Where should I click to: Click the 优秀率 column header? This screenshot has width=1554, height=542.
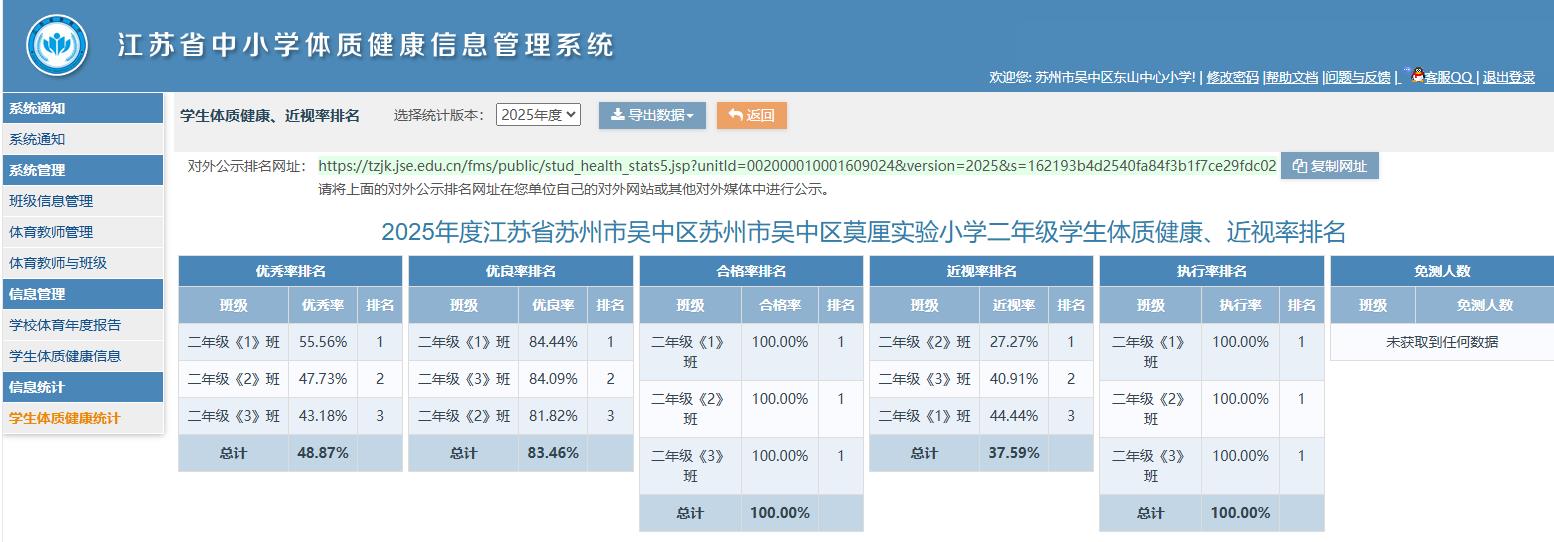coord(323,305)
